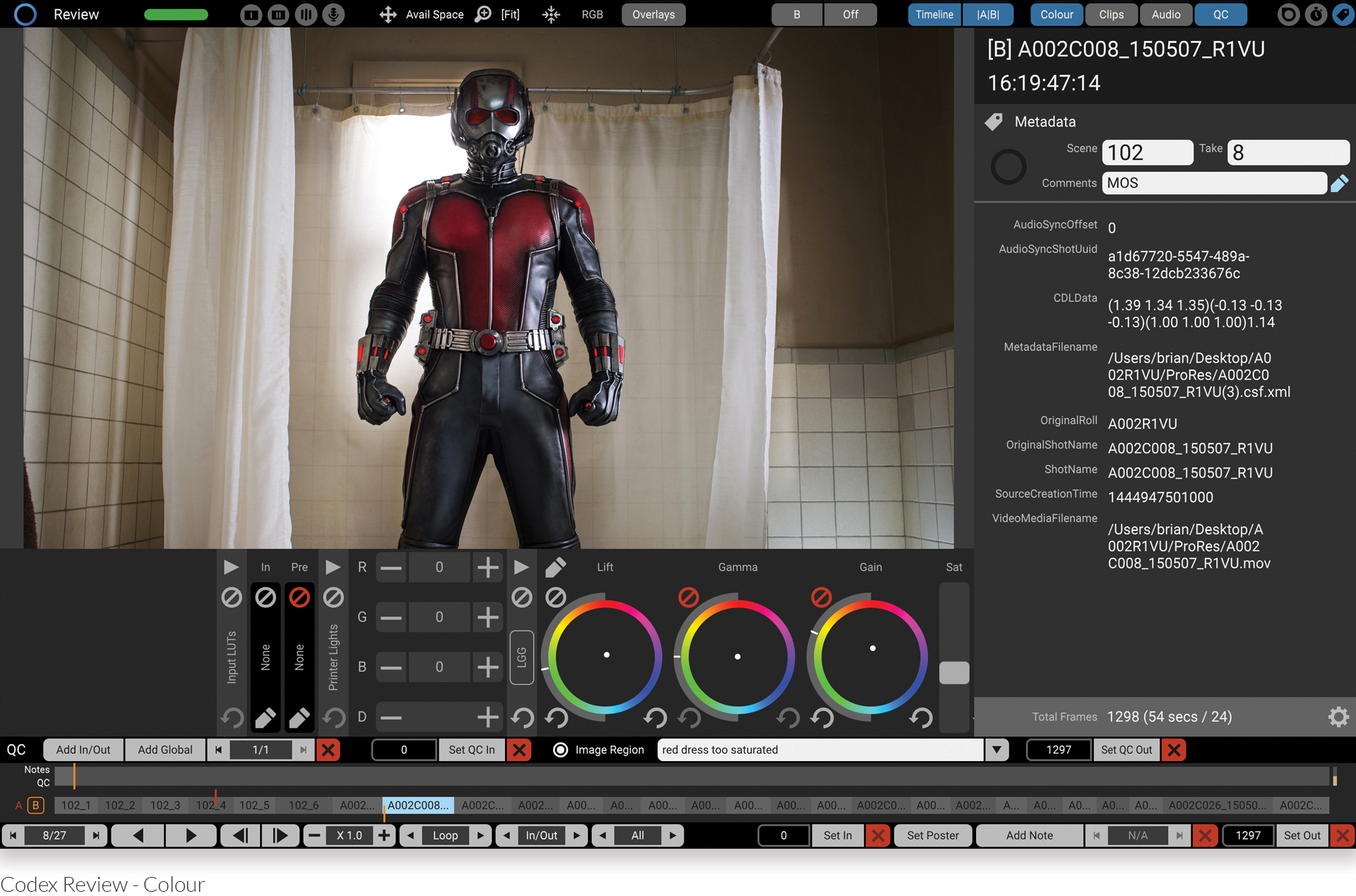Click the pan move arrows icon

(x=388, y=14)
